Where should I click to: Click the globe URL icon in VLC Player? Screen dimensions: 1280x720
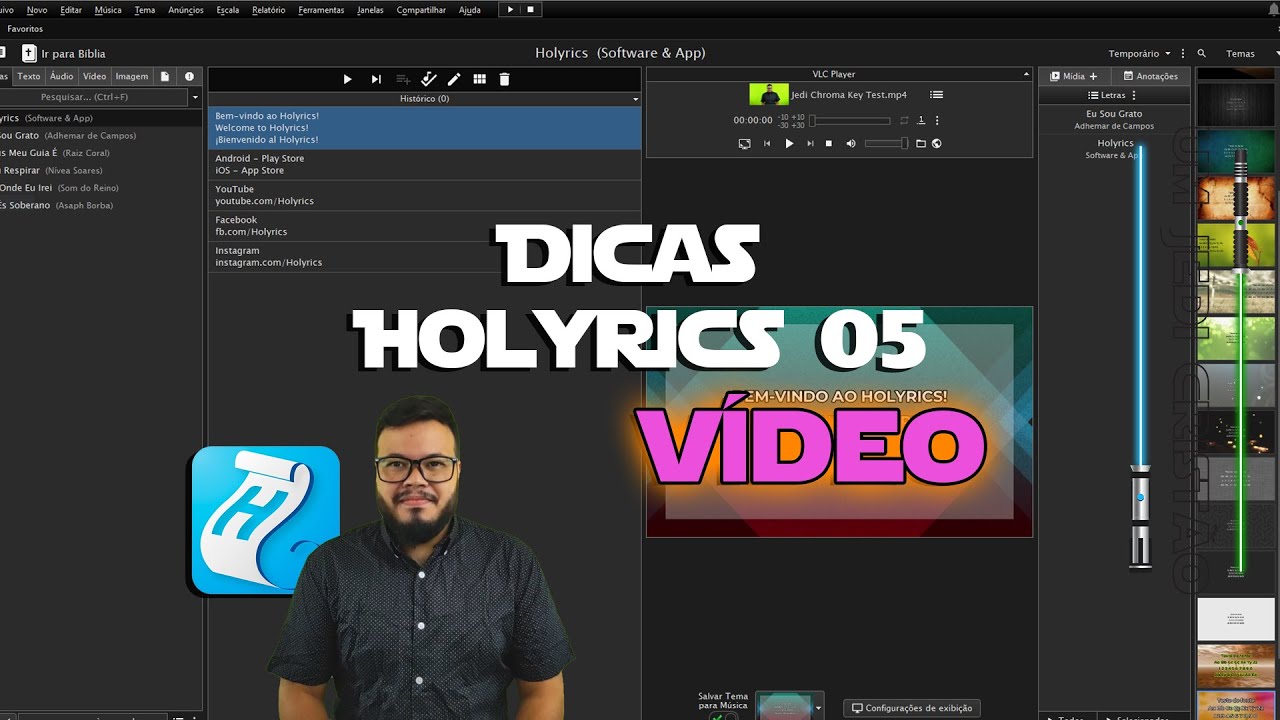[936, 144]
